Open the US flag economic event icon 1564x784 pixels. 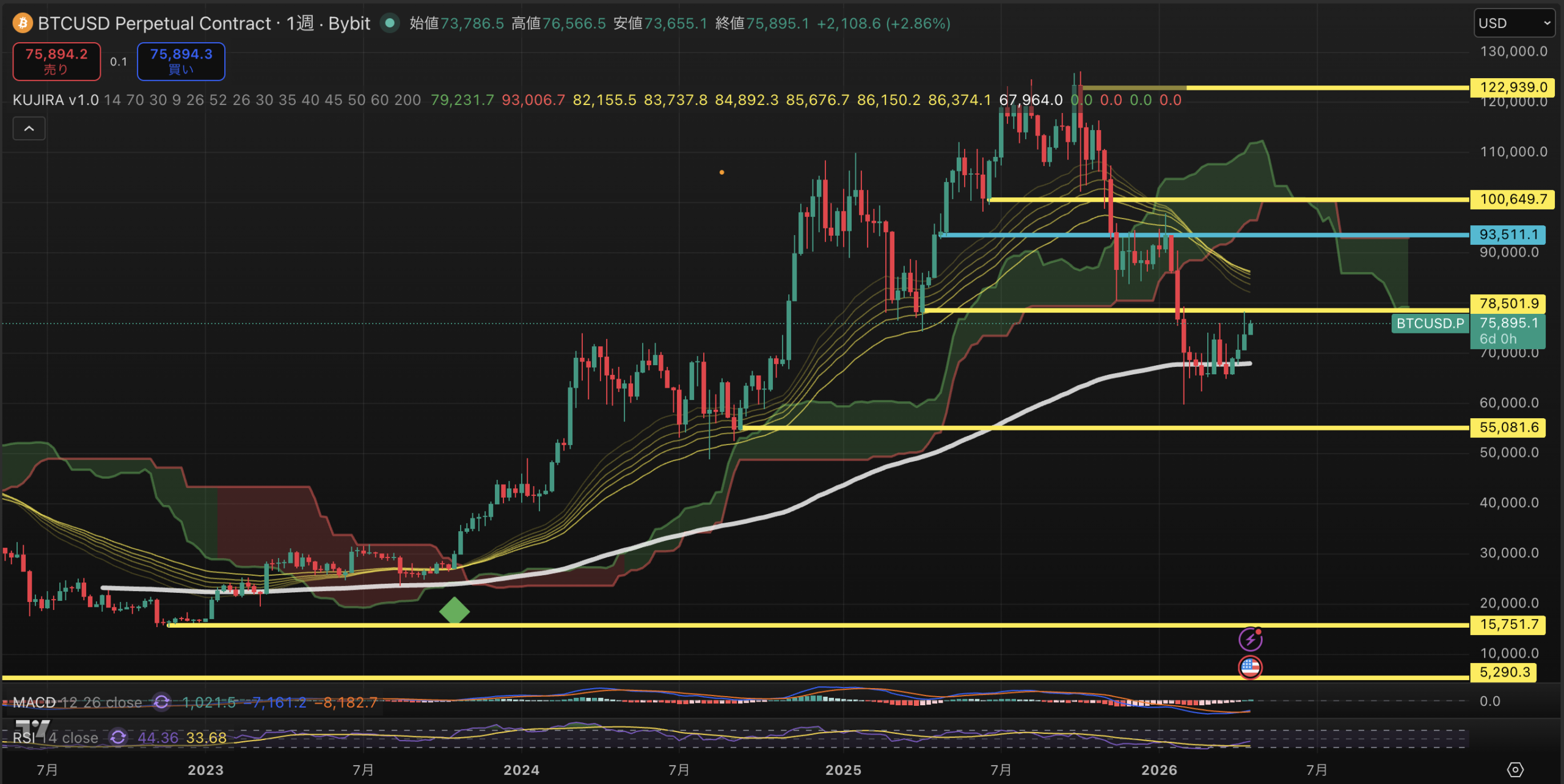tap(1250, 667)
